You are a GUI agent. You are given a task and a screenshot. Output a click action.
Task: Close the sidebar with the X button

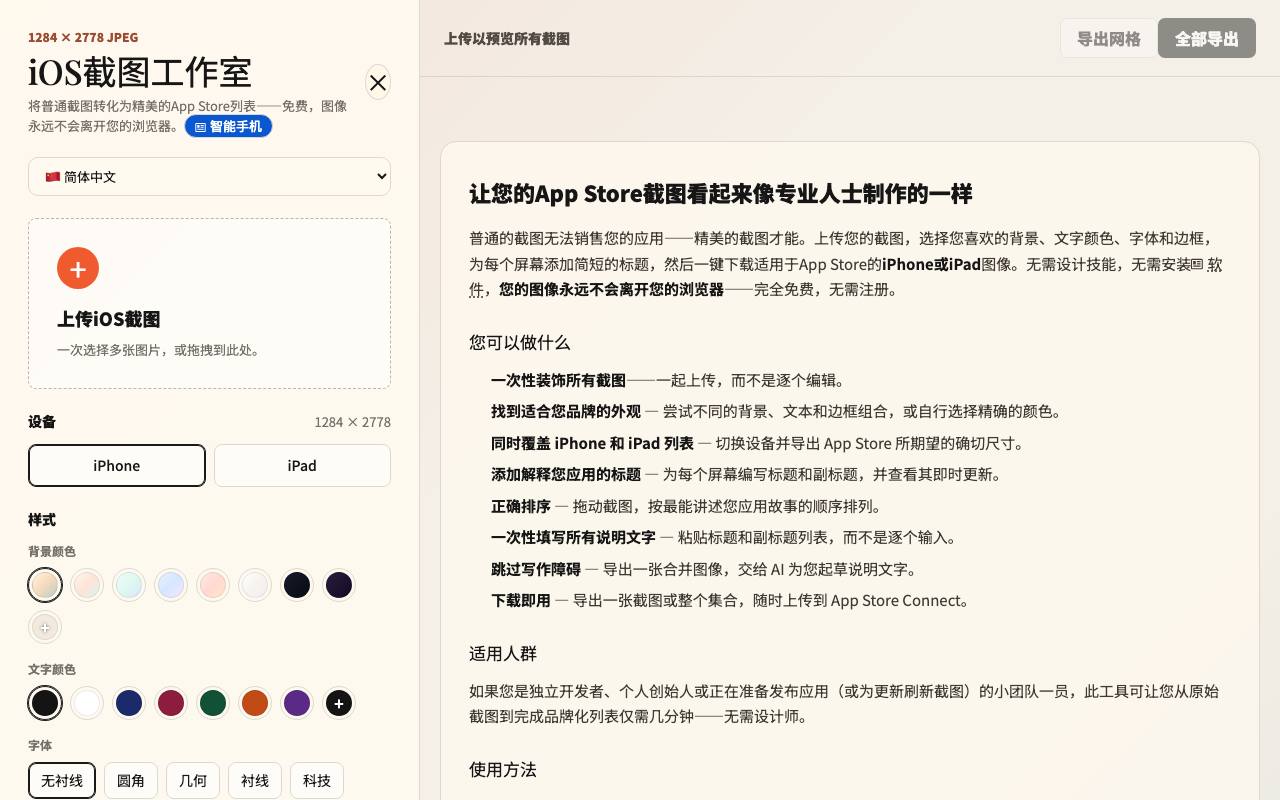coord(378,83)
